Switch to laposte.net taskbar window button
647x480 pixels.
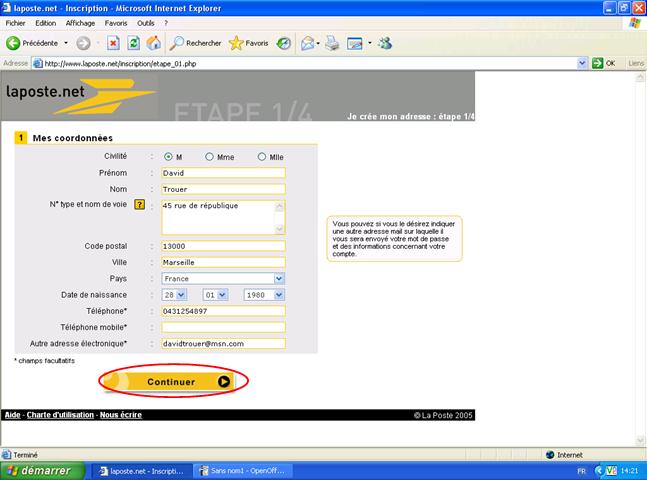(142, 471)
